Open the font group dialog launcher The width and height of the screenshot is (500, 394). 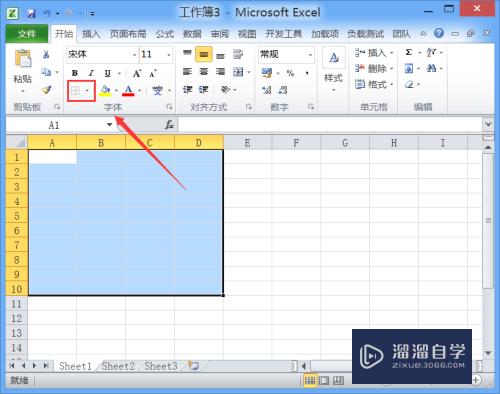(169, 107)
